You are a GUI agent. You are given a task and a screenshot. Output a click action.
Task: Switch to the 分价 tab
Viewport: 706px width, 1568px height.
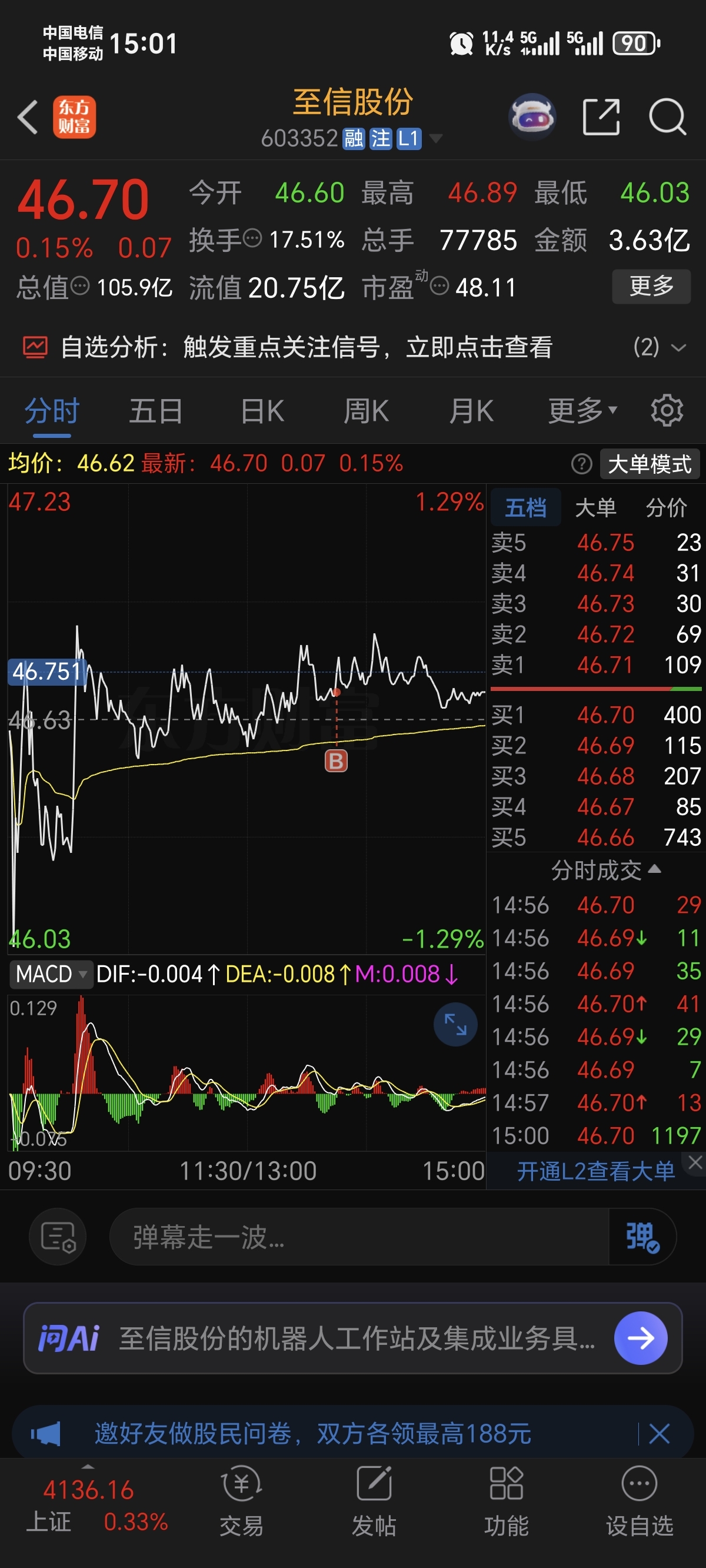[x=667, y=507]
